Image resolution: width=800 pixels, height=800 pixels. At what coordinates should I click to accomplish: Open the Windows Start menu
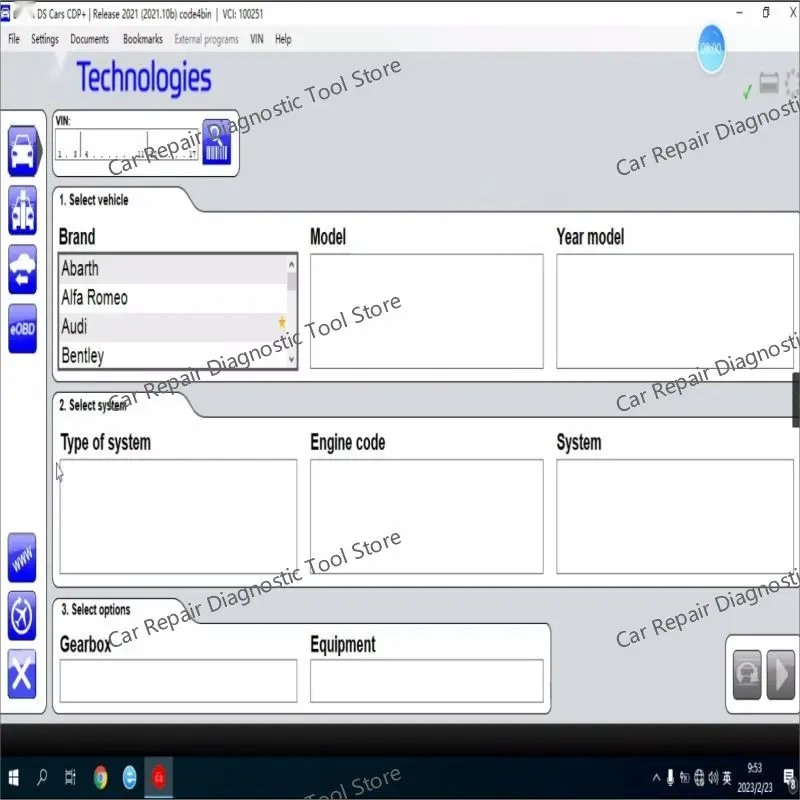pyautogui.click(x=13, y=778)
